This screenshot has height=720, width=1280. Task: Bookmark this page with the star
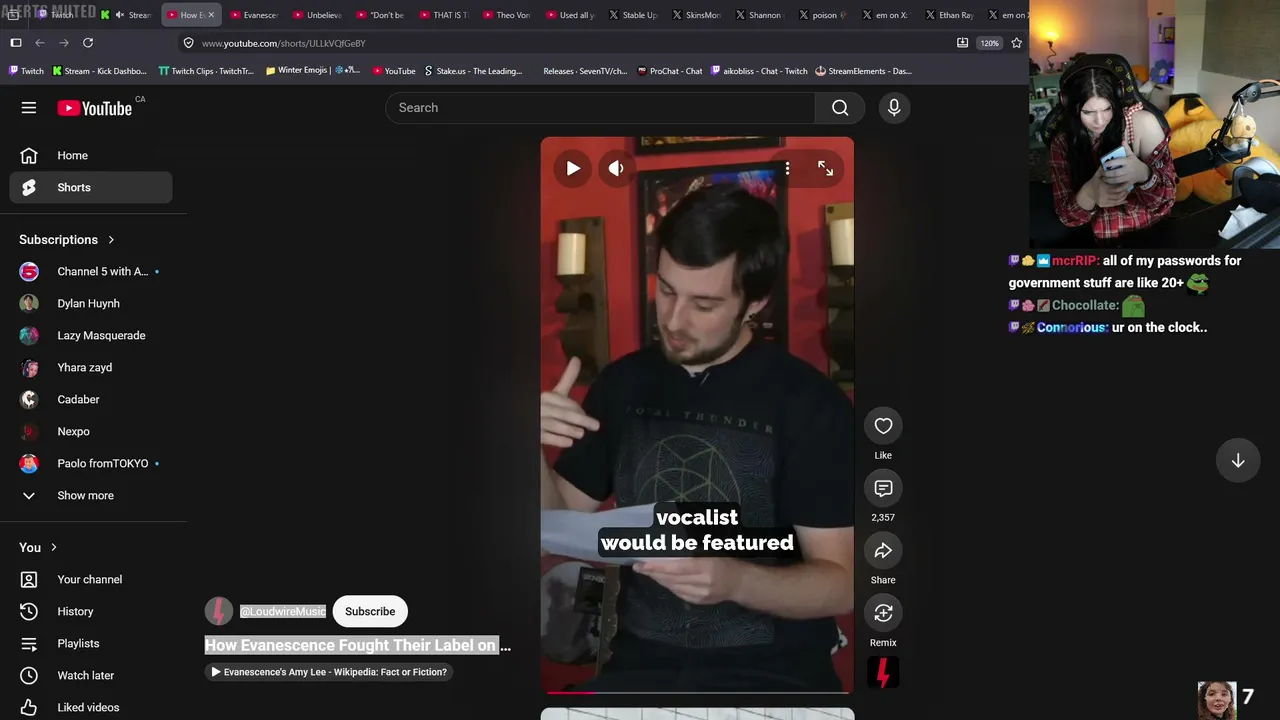point(1017,43)
